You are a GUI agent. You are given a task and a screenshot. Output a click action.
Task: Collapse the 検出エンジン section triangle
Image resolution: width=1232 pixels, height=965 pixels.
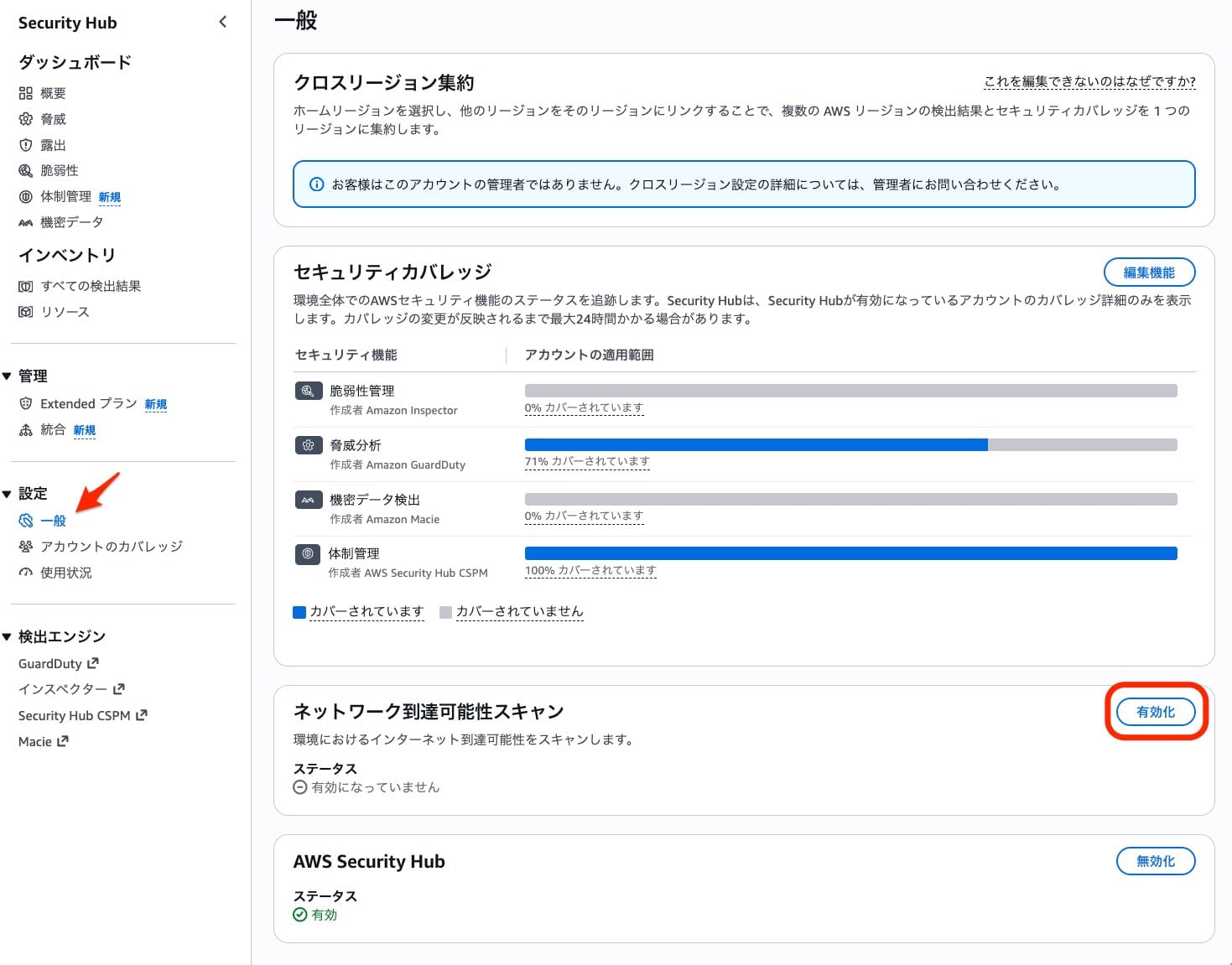pyautogui.click(x=7, y=637)
